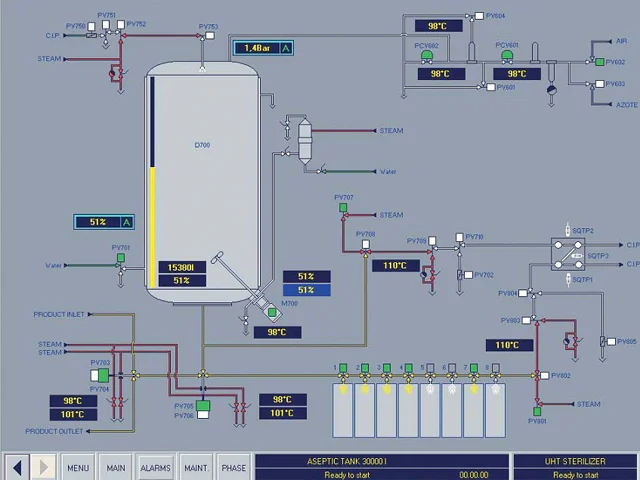Toggle filler valve number 1
Image resolution: width=640 pixels, height=480 pixels.
click(343, 368)
